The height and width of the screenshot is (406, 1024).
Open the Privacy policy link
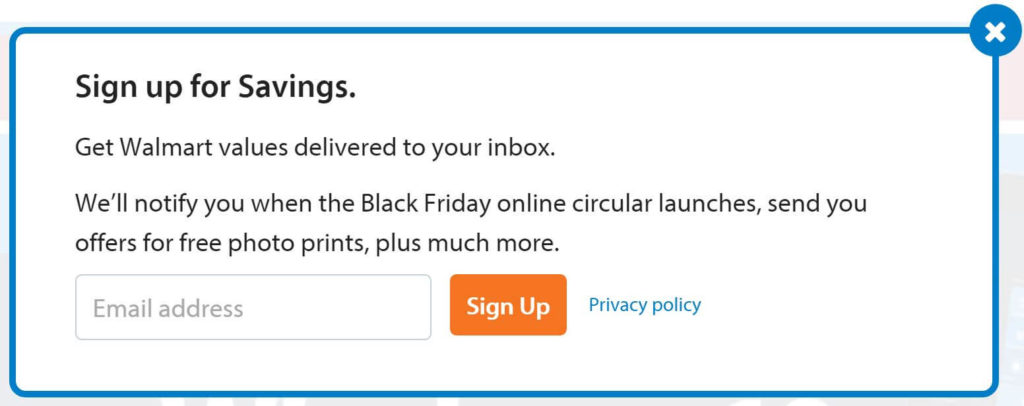645,305
